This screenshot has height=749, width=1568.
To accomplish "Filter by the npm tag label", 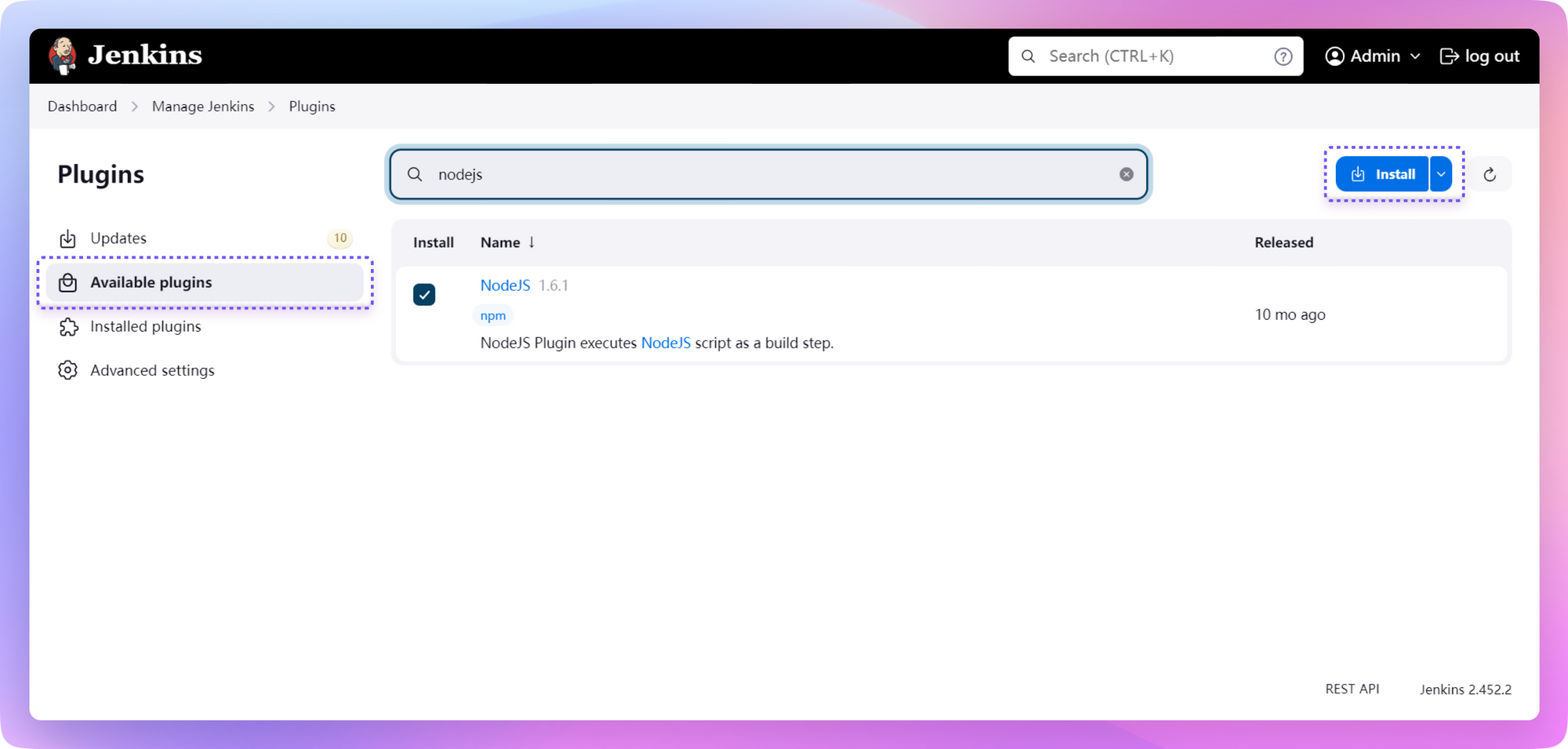I will (493, 315).
